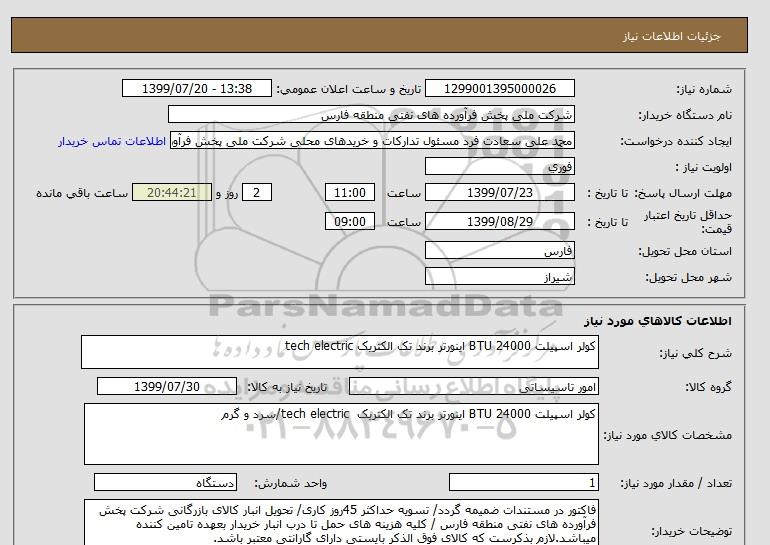
Task: Click the label گروه کالا
Action: pyautogui.click(x=708, y=387)
